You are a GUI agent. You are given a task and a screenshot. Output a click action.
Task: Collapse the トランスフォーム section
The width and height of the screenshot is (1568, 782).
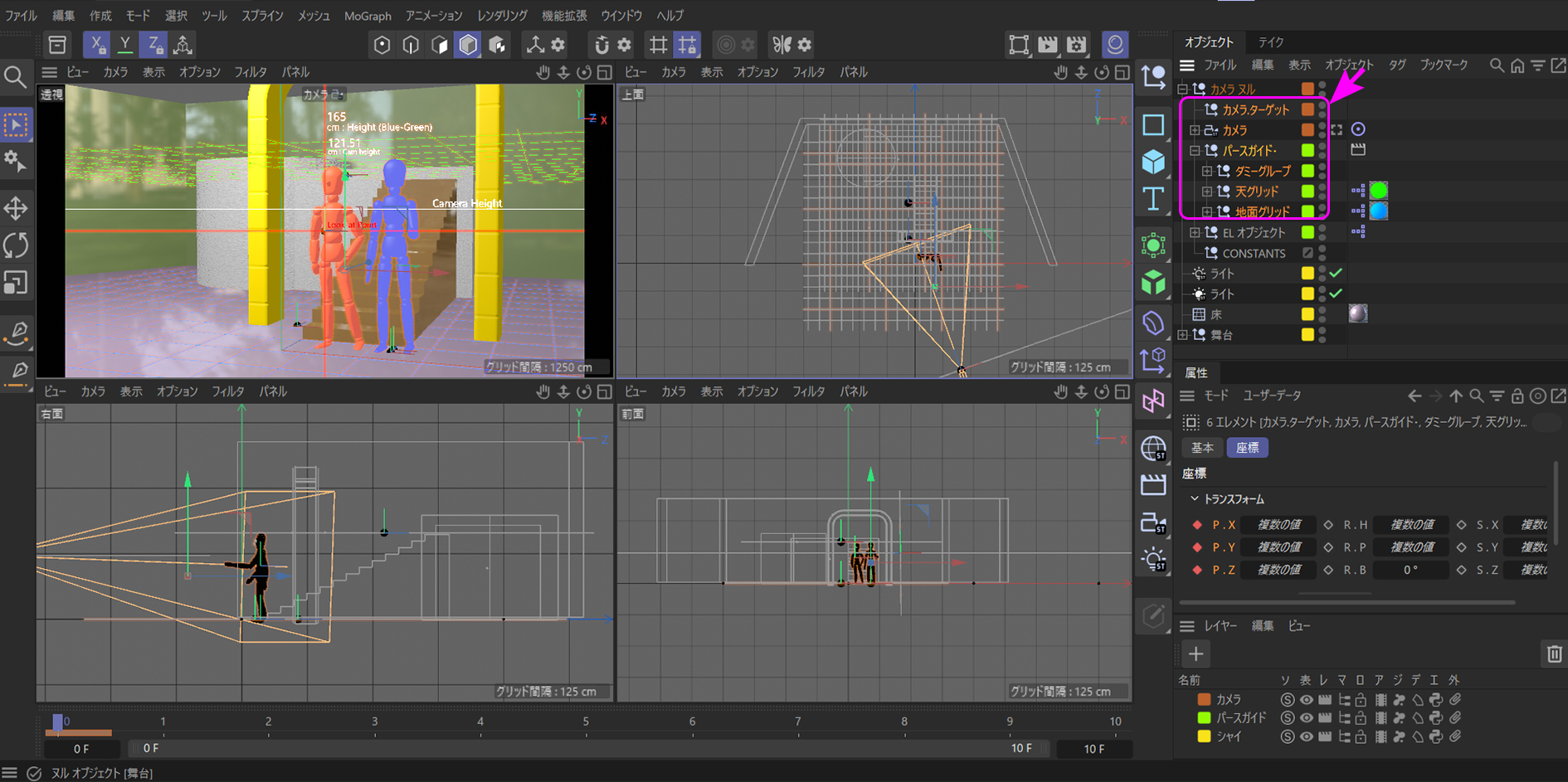click(x=1195, y=499)
